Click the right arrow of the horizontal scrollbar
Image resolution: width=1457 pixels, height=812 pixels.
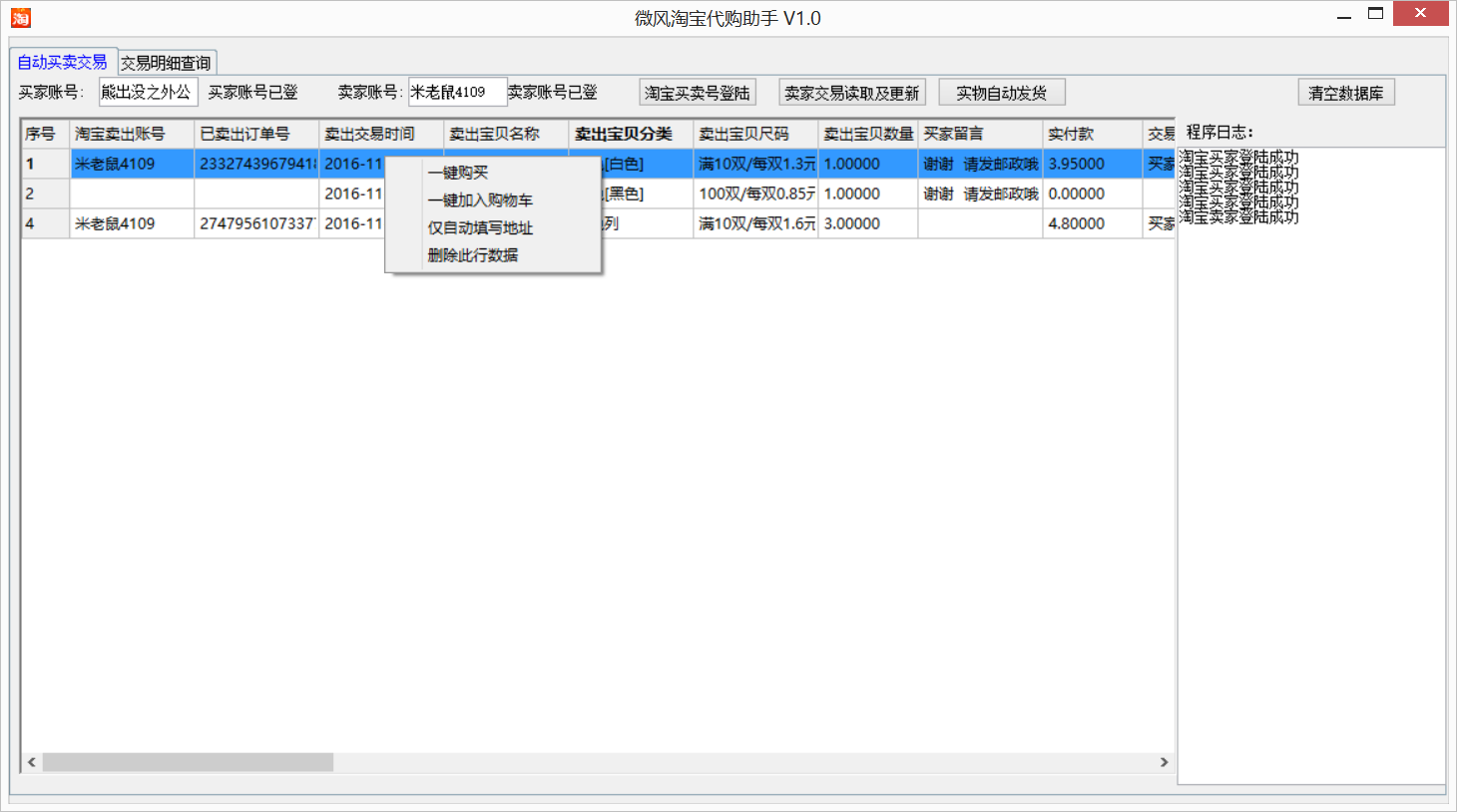click(1165, 761)
